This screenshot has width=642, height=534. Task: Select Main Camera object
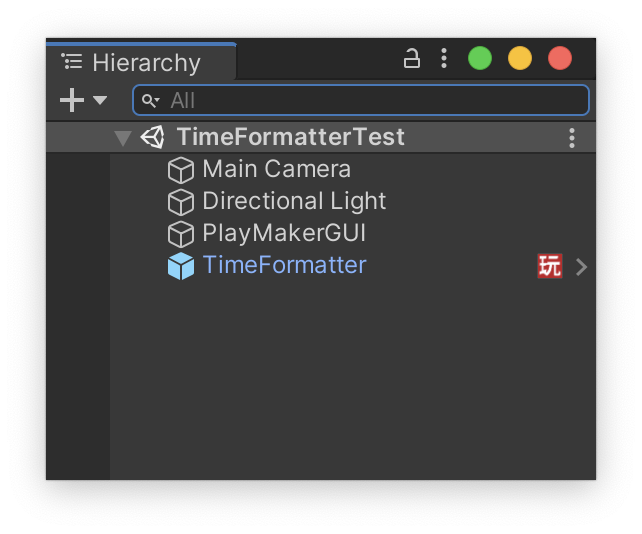pyautogui.click(x=276, y=169)
